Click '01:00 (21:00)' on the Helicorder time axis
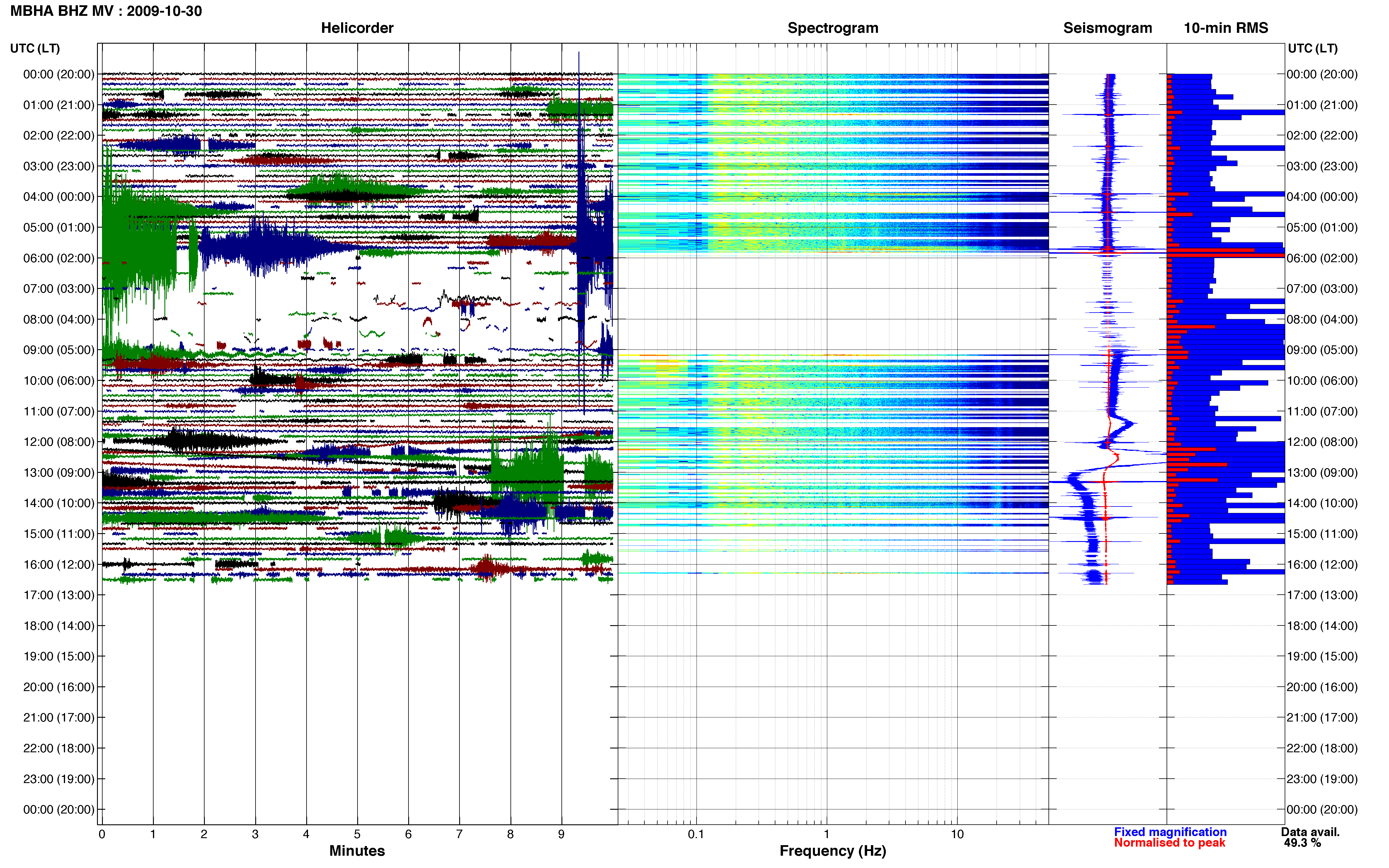1389x868 pixels. click(59, 105)
